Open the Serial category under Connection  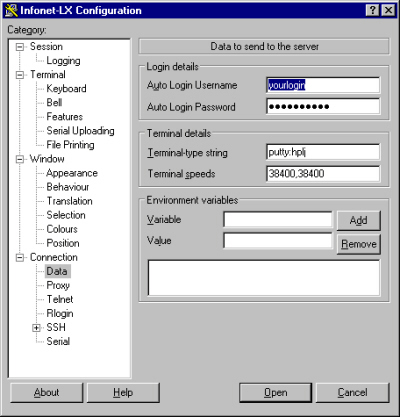point(58,341)
